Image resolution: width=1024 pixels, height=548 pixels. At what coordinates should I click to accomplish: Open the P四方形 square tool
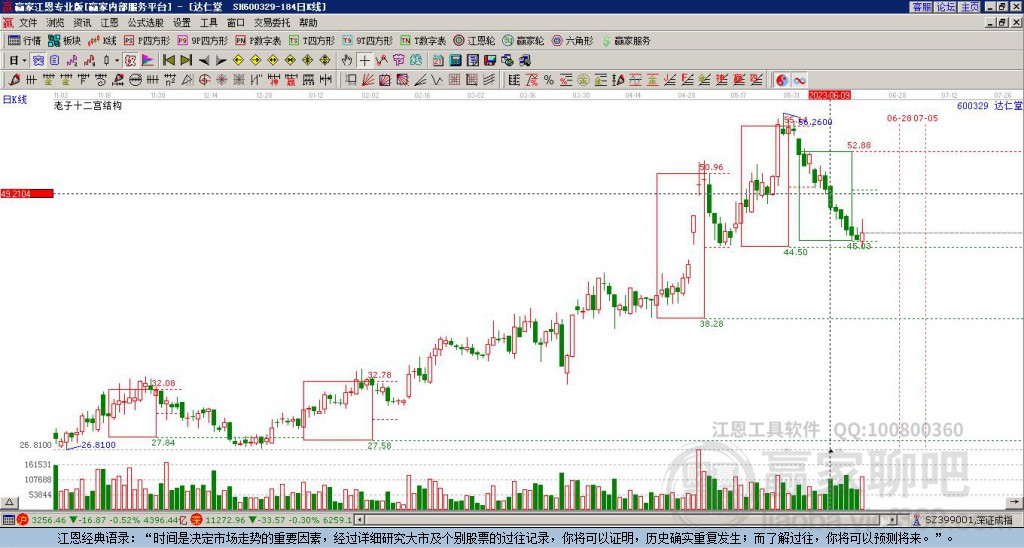click(147, 40)
